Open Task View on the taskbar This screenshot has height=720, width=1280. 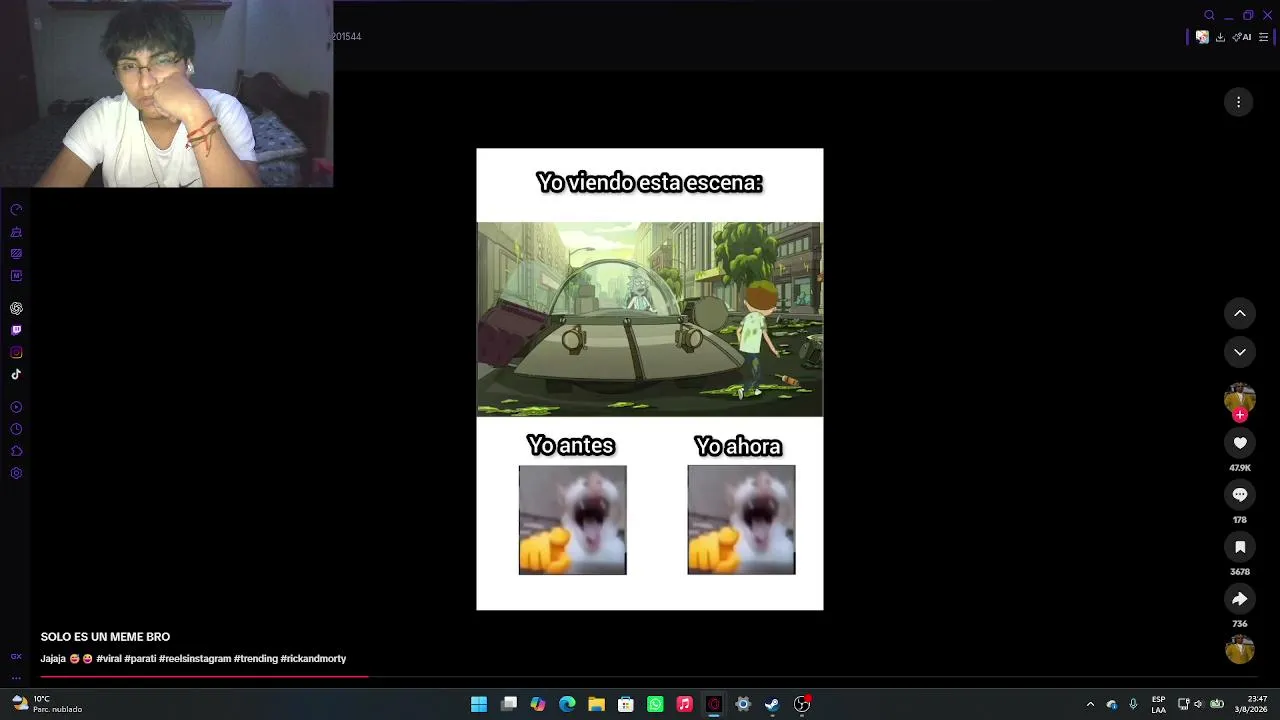(x=509, y=704)
